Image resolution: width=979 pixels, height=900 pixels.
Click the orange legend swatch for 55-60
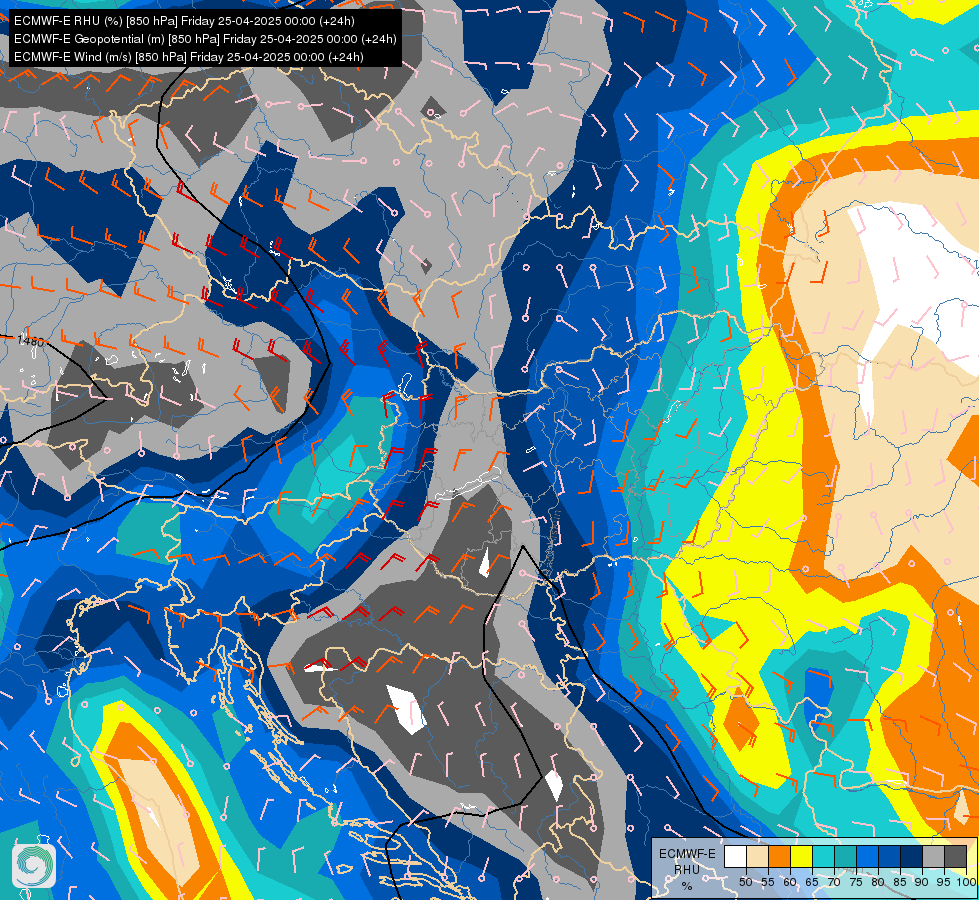[779, 856]
